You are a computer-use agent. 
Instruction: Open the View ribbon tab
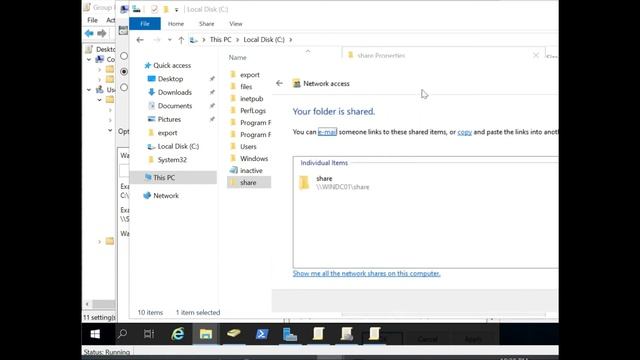pyautogui.click(x=236, y=24)
